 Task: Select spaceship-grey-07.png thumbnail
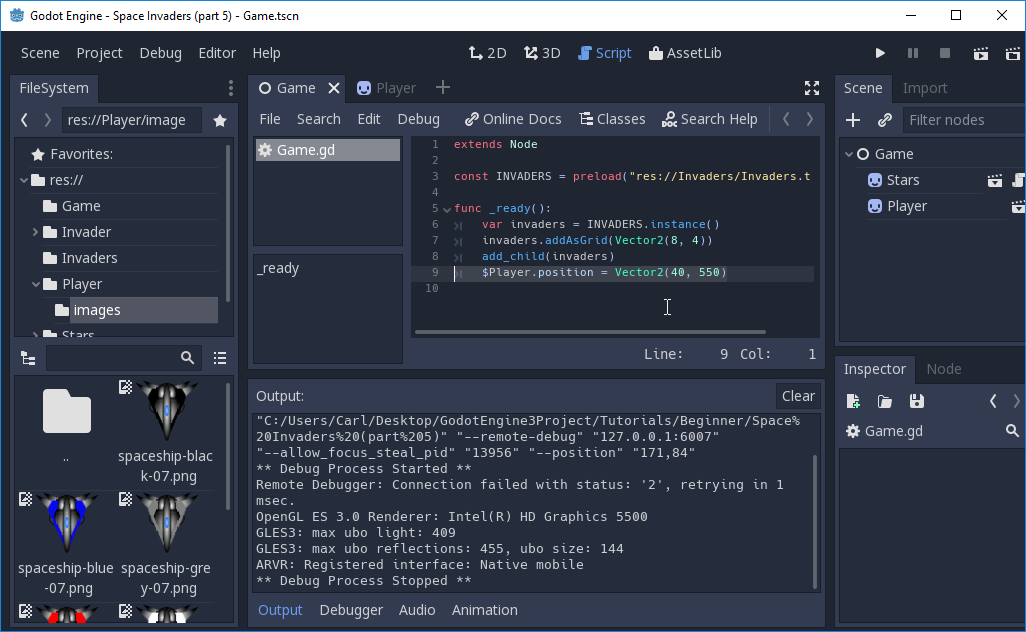pos(166,544)
